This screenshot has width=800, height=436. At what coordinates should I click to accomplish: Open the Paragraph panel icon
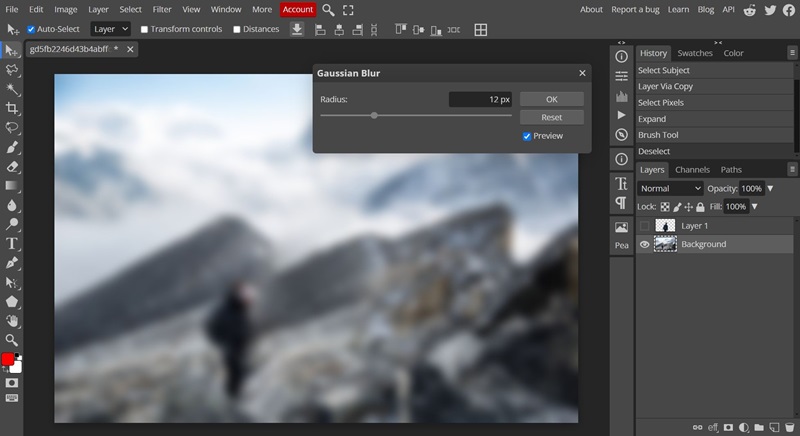(621, 203)
